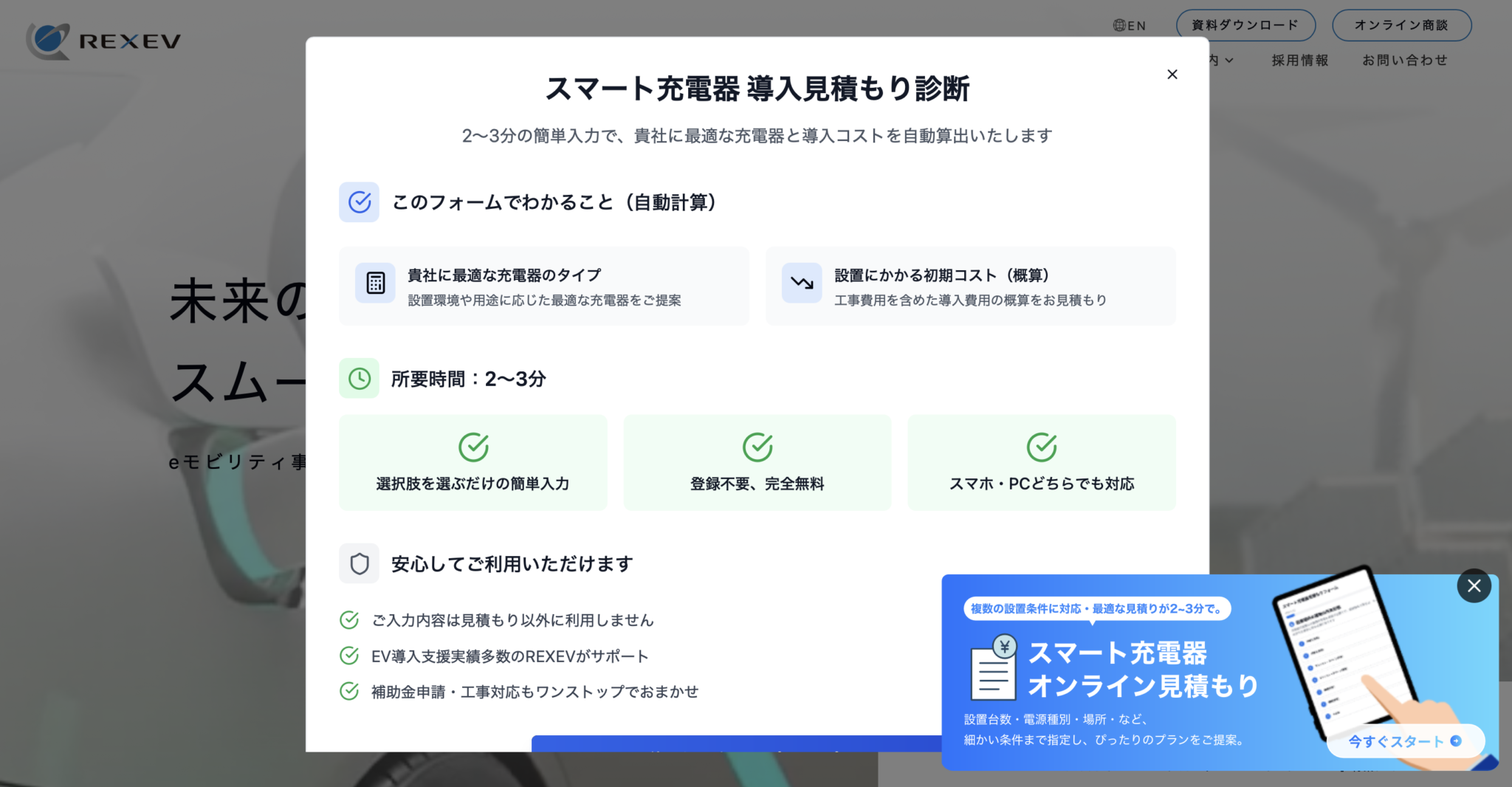
Task: Click the green clock icon beside 所要時間
Action: (359, 378)
